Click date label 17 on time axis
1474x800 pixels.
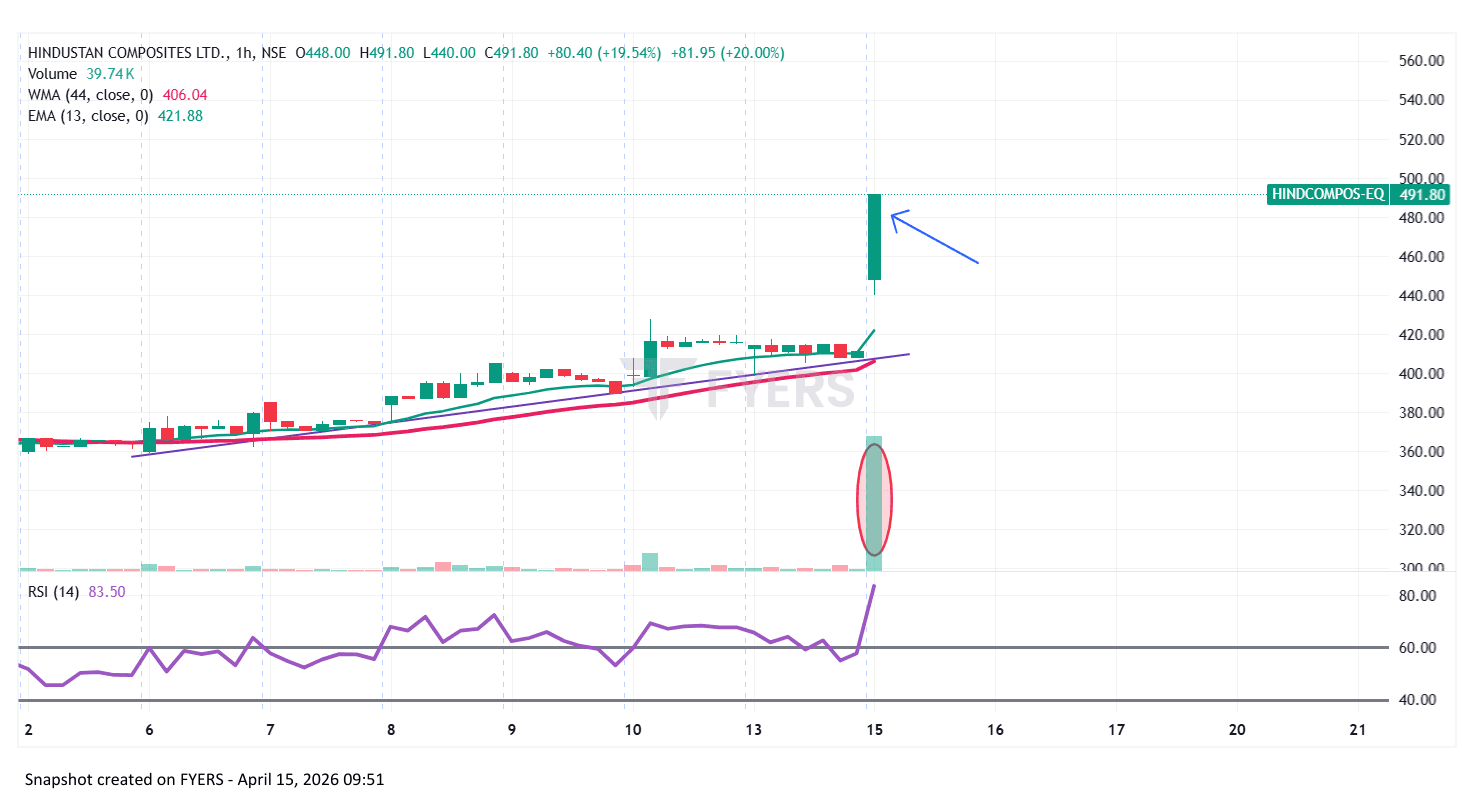click(x=1116, y=730)
